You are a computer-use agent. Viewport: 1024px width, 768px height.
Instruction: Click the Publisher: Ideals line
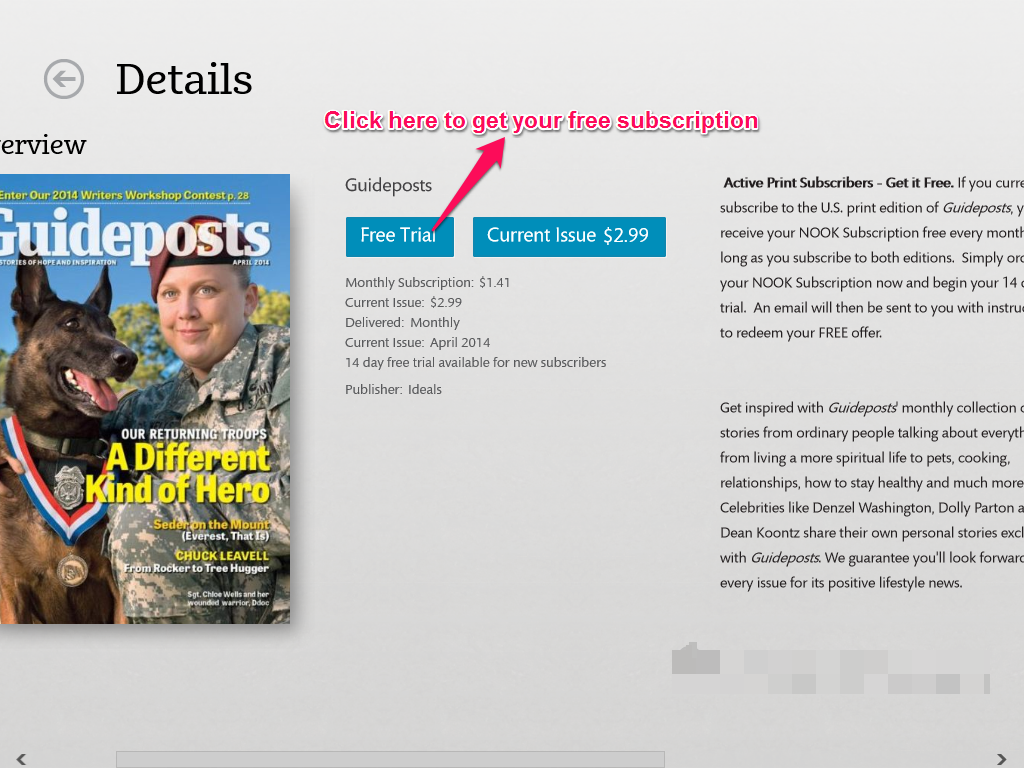tap(393, 390)
